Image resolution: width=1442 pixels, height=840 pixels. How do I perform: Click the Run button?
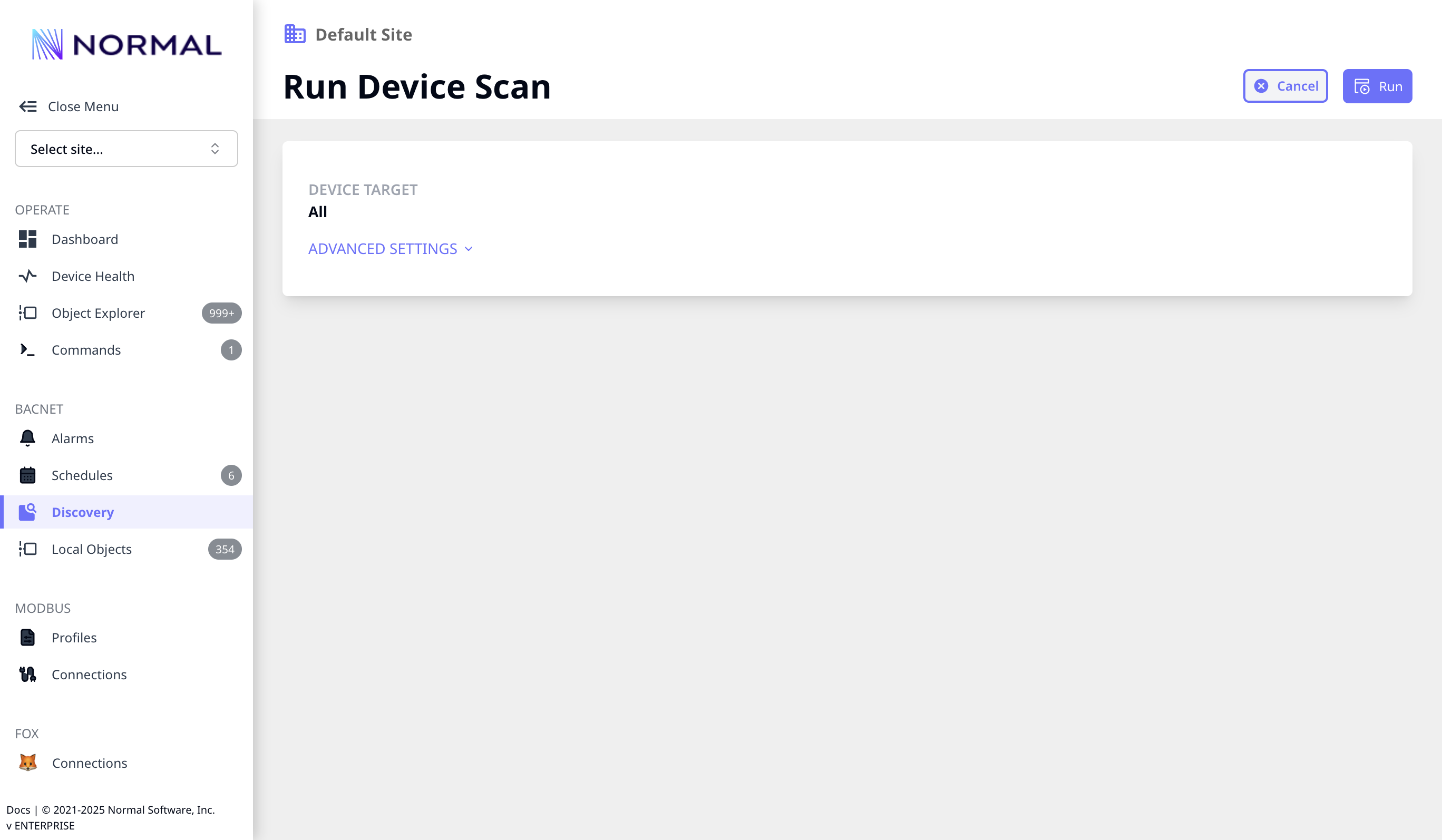tap(1377, 86)
